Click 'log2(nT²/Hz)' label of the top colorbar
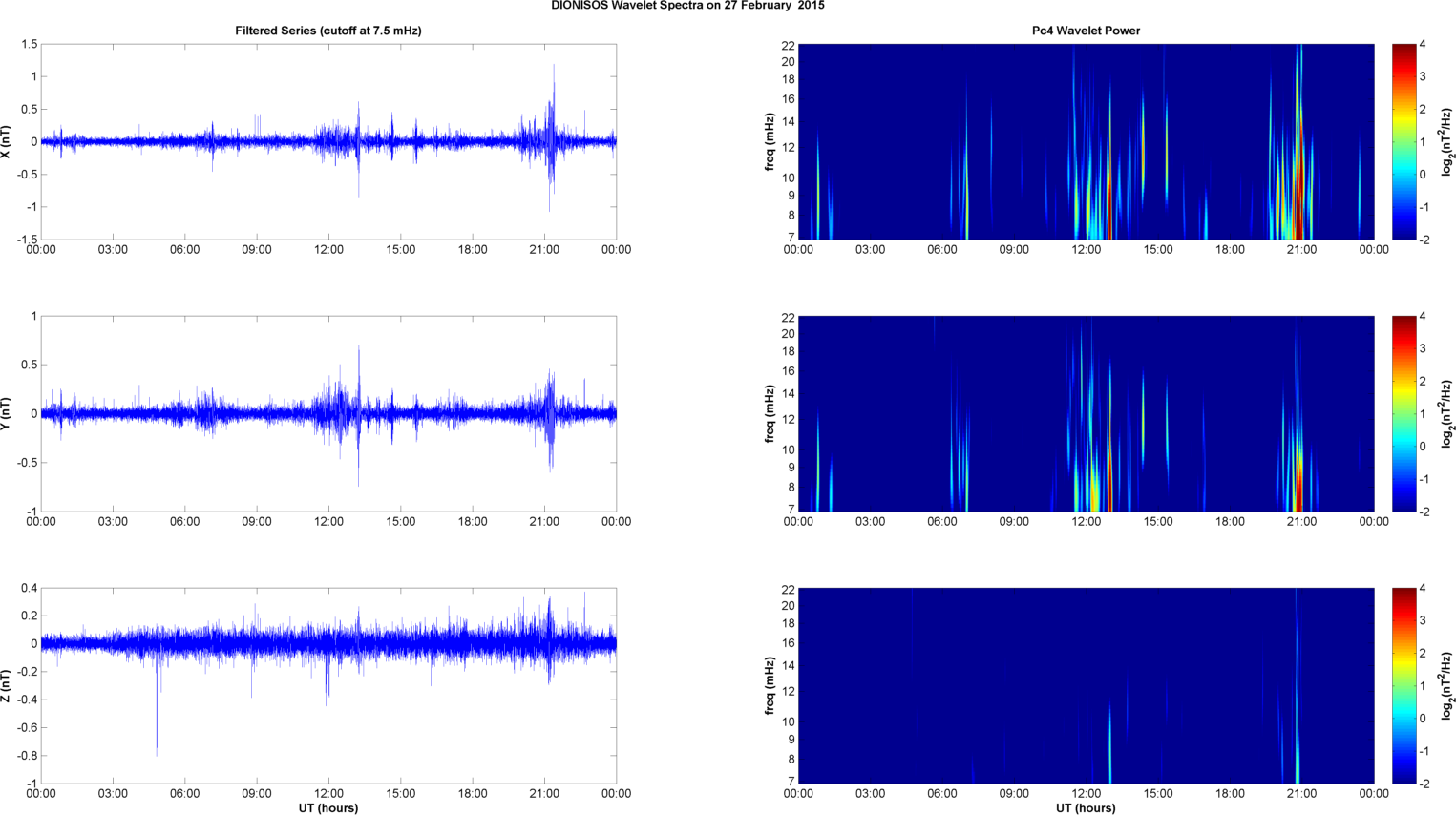The image size is (1456, 815). (1447, 141)
